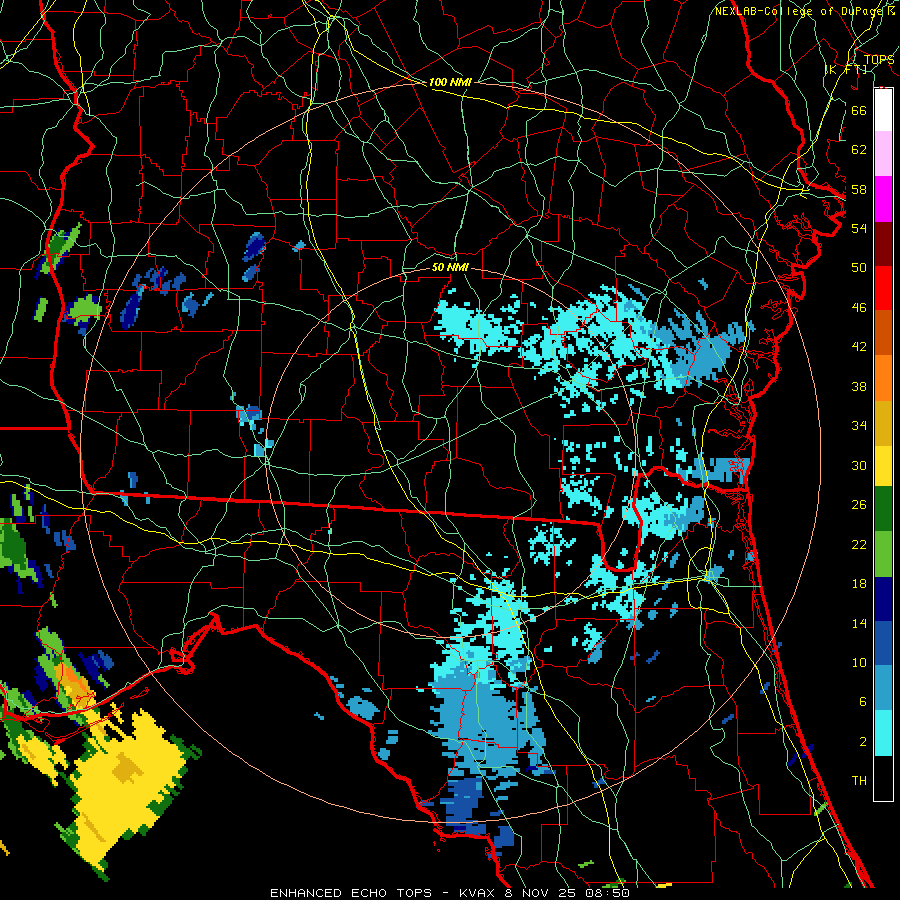
Task: Click the 'TOPS' legend heading
Action: point(879,59)
